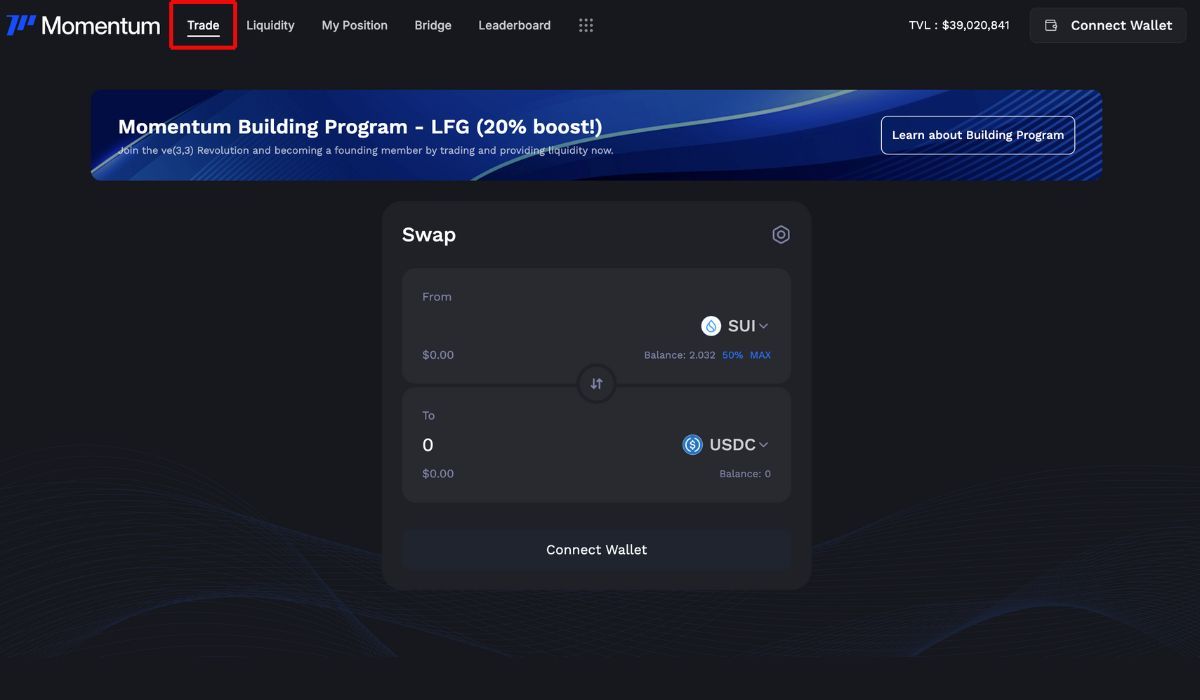
Task: Open the Liquidity tab
Action: (270, 25)
